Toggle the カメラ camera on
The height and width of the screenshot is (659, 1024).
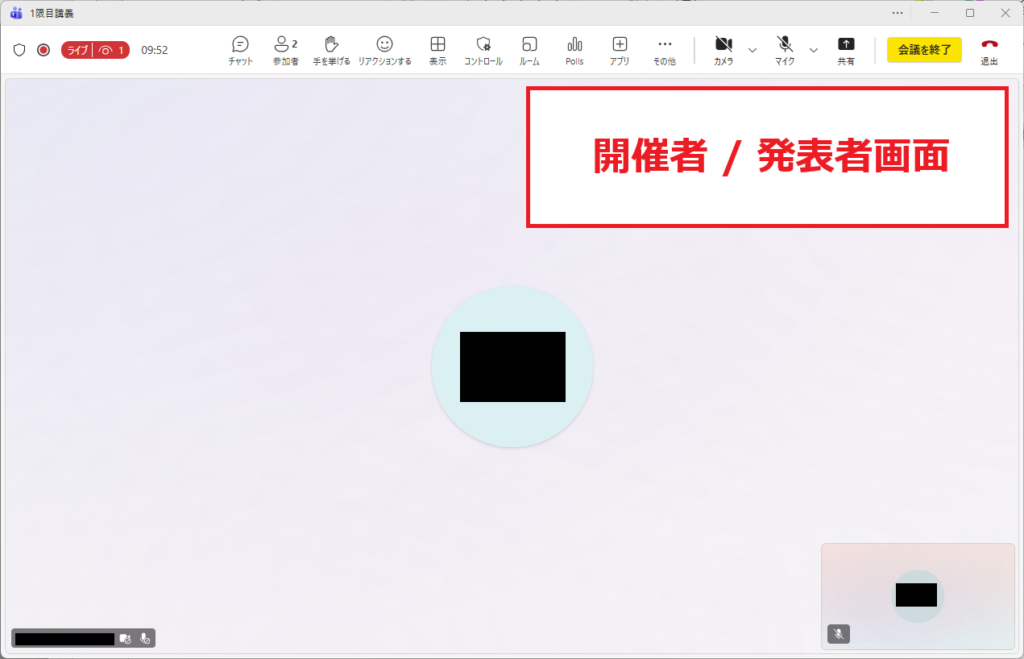pyautogui.click(x=723, y=50)
